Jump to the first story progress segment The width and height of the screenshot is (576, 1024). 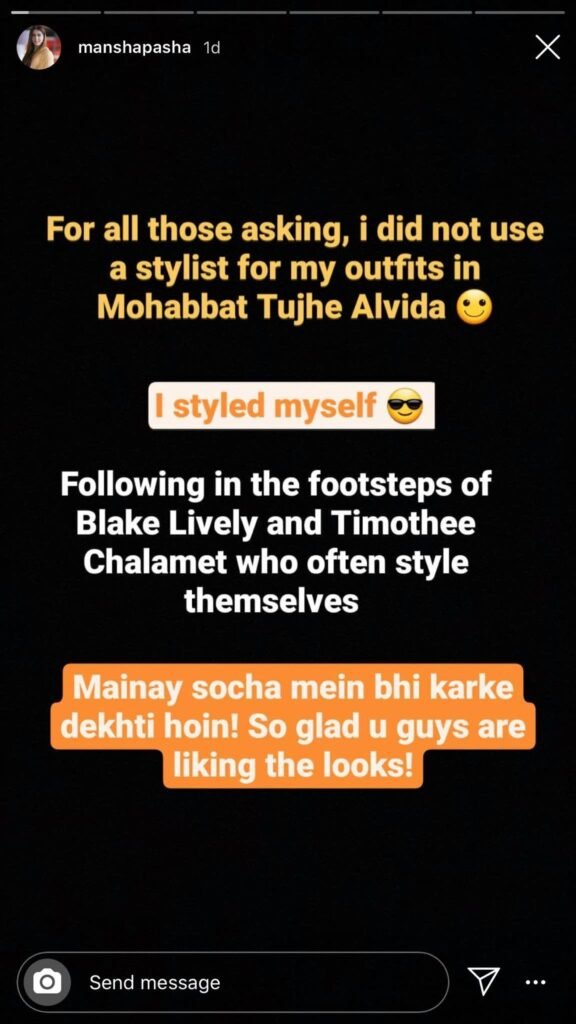[x=56, y=12]
